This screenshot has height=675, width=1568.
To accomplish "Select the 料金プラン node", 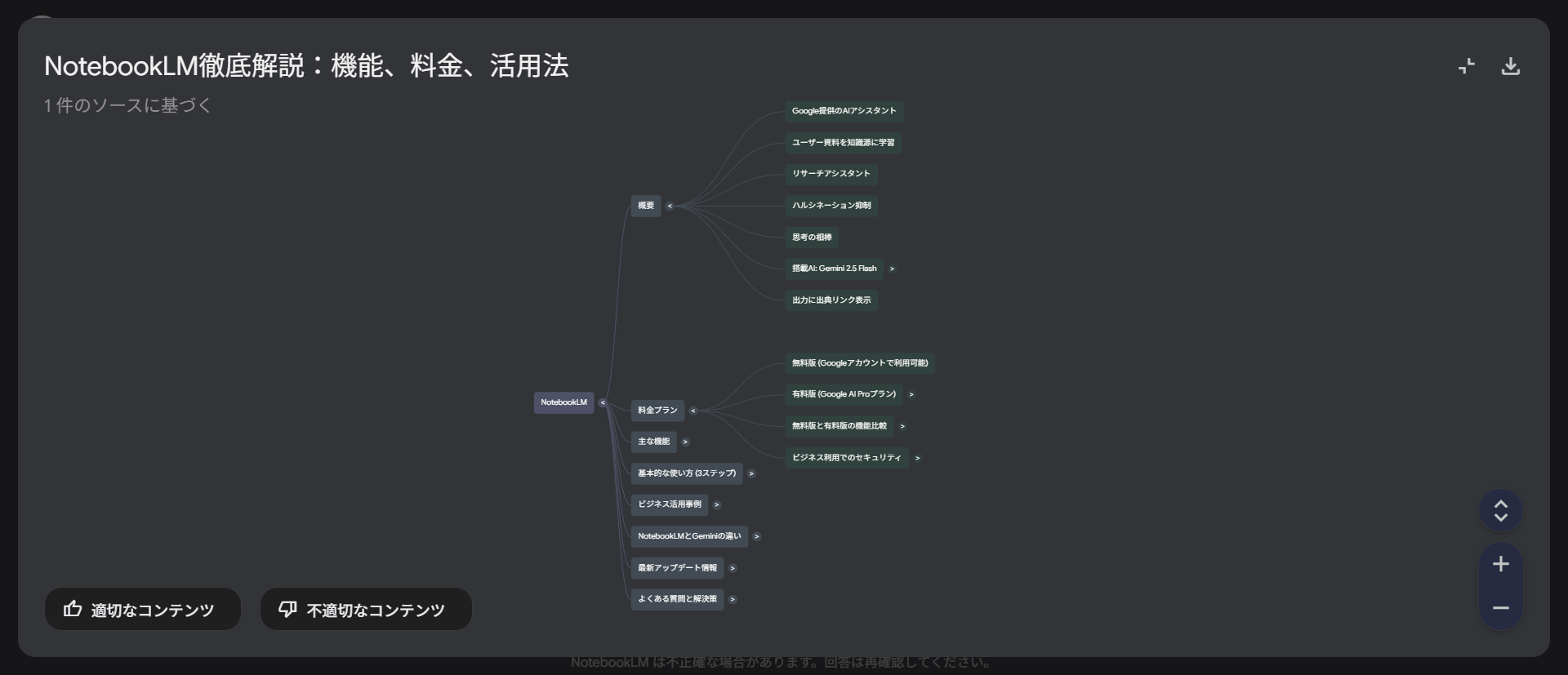I will [x=657, y=411].
